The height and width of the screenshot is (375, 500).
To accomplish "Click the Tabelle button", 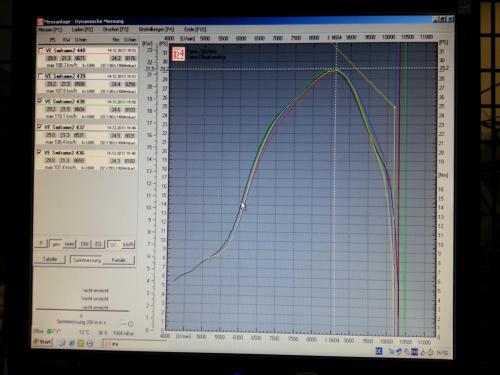I will click(50, 259).
